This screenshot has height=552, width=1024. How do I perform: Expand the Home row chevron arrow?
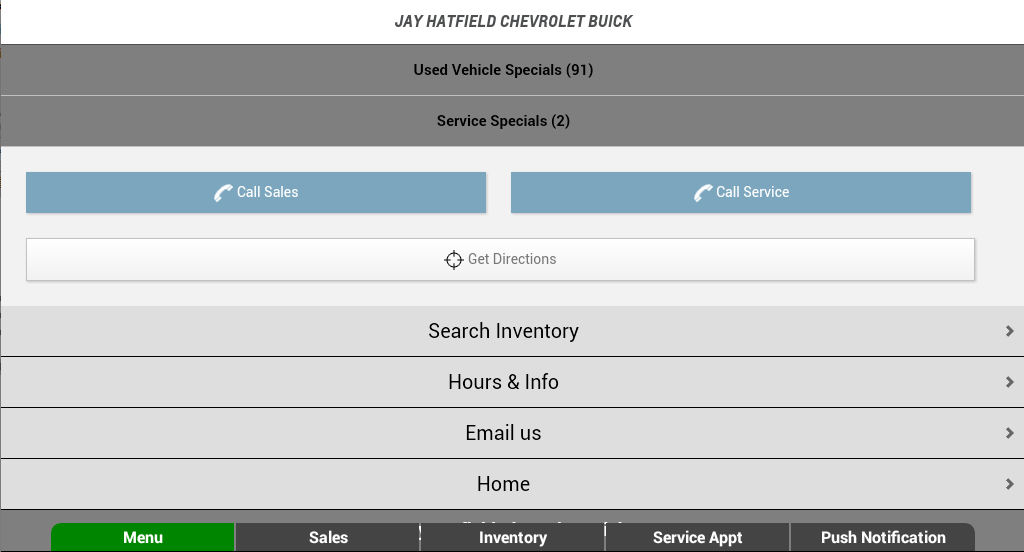1010,484
